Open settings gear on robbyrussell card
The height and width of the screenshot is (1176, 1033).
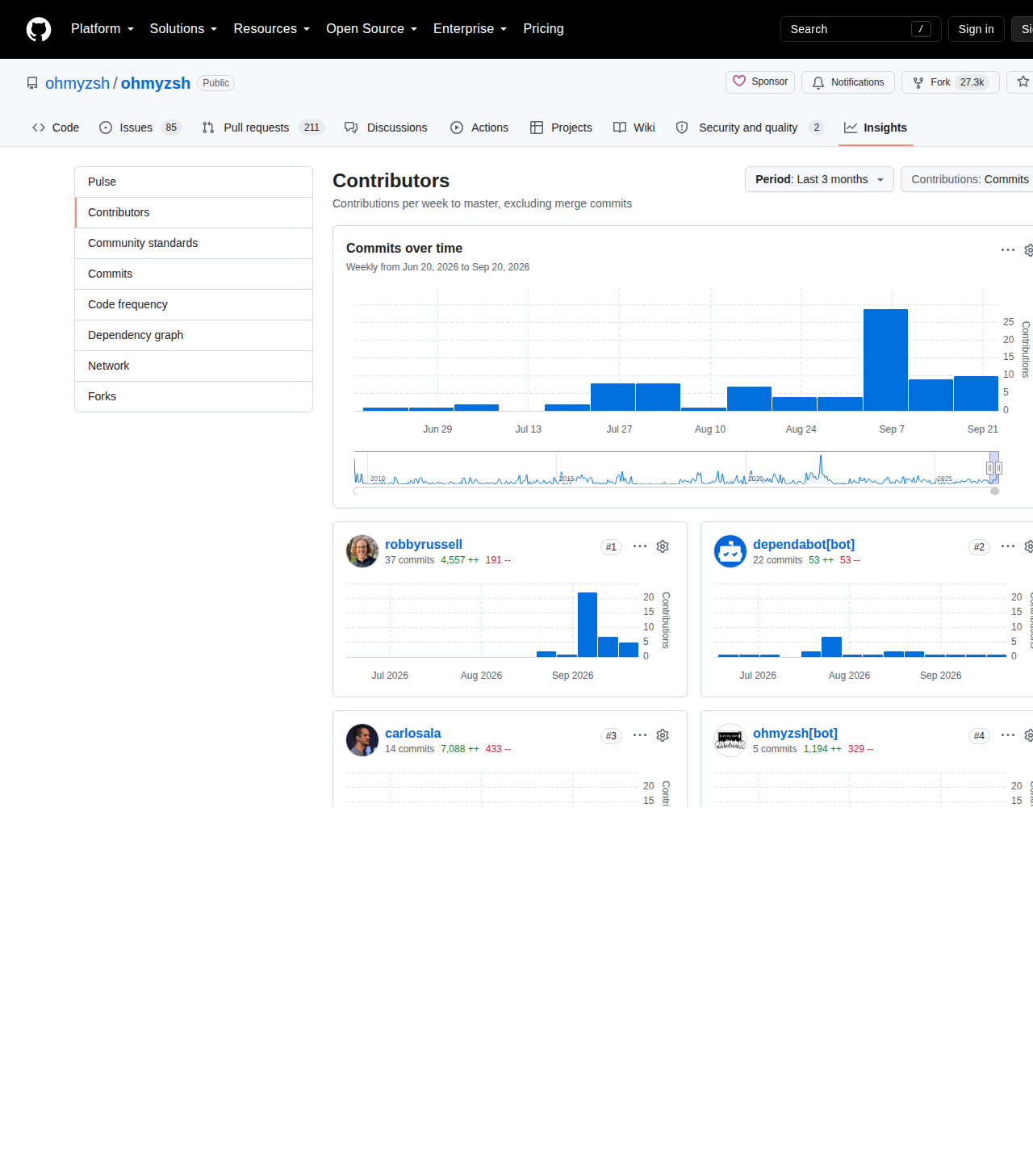(x=663, y=546)
